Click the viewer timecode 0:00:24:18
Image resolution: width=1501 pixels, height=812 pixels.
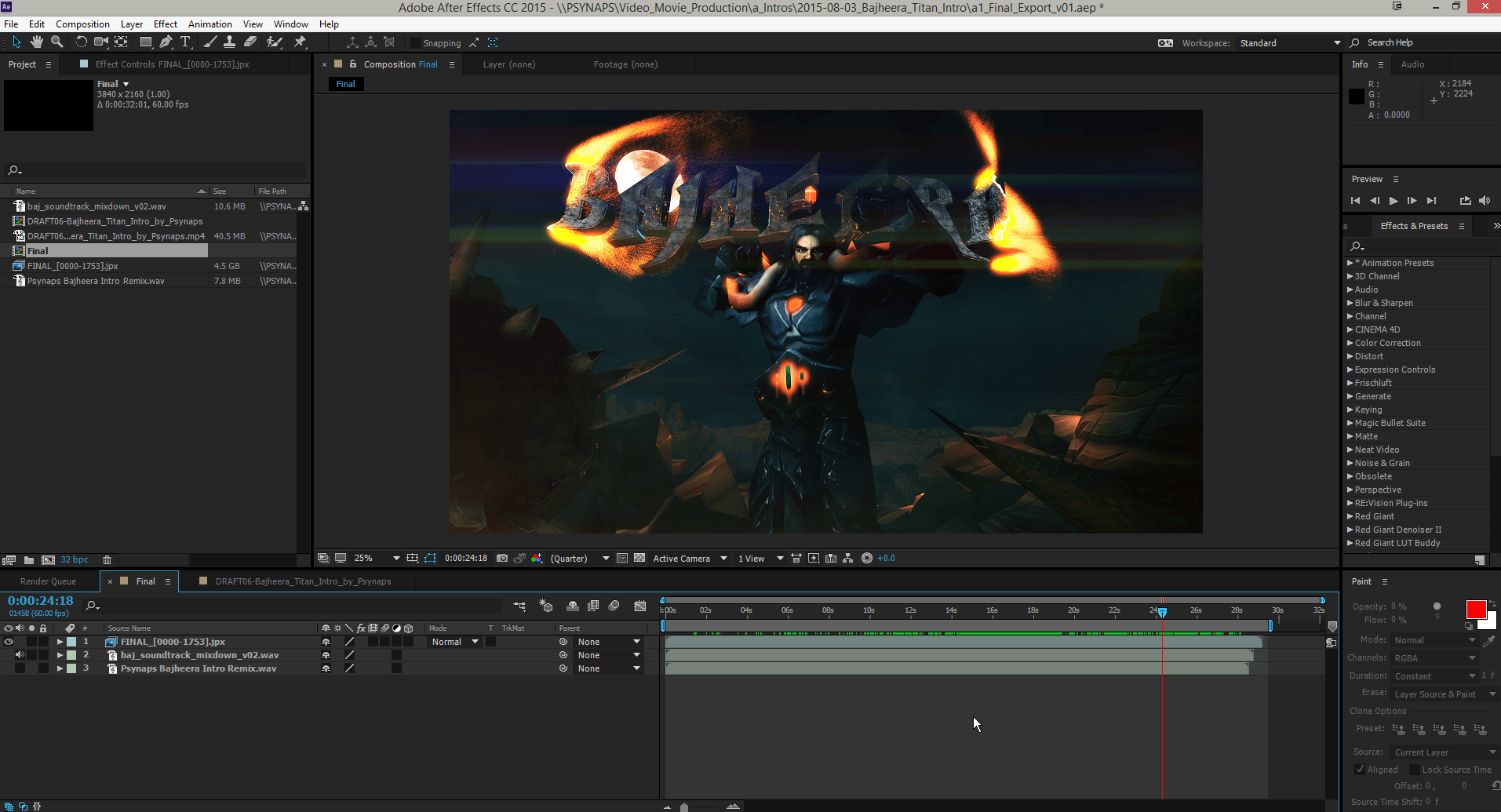point(466,559)
